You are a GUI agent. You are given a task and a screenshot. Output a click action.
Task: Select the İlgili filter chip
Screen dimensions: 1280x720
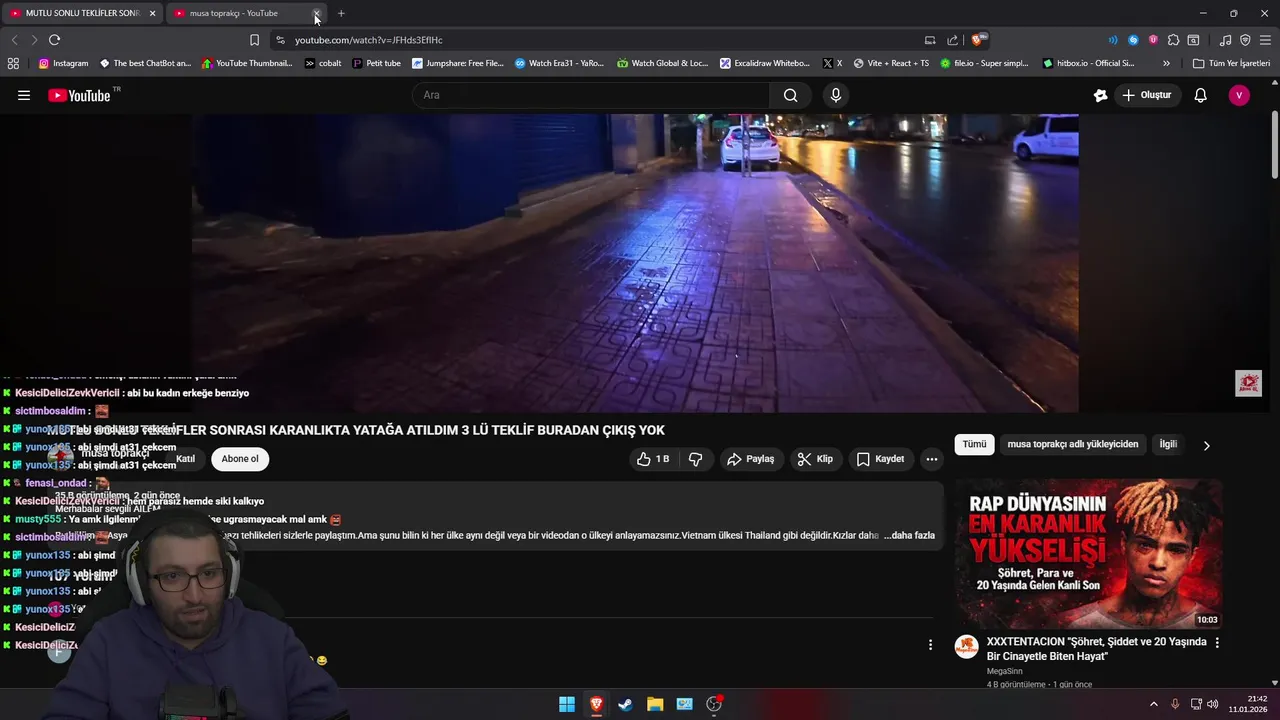[x=1167, y=444]
